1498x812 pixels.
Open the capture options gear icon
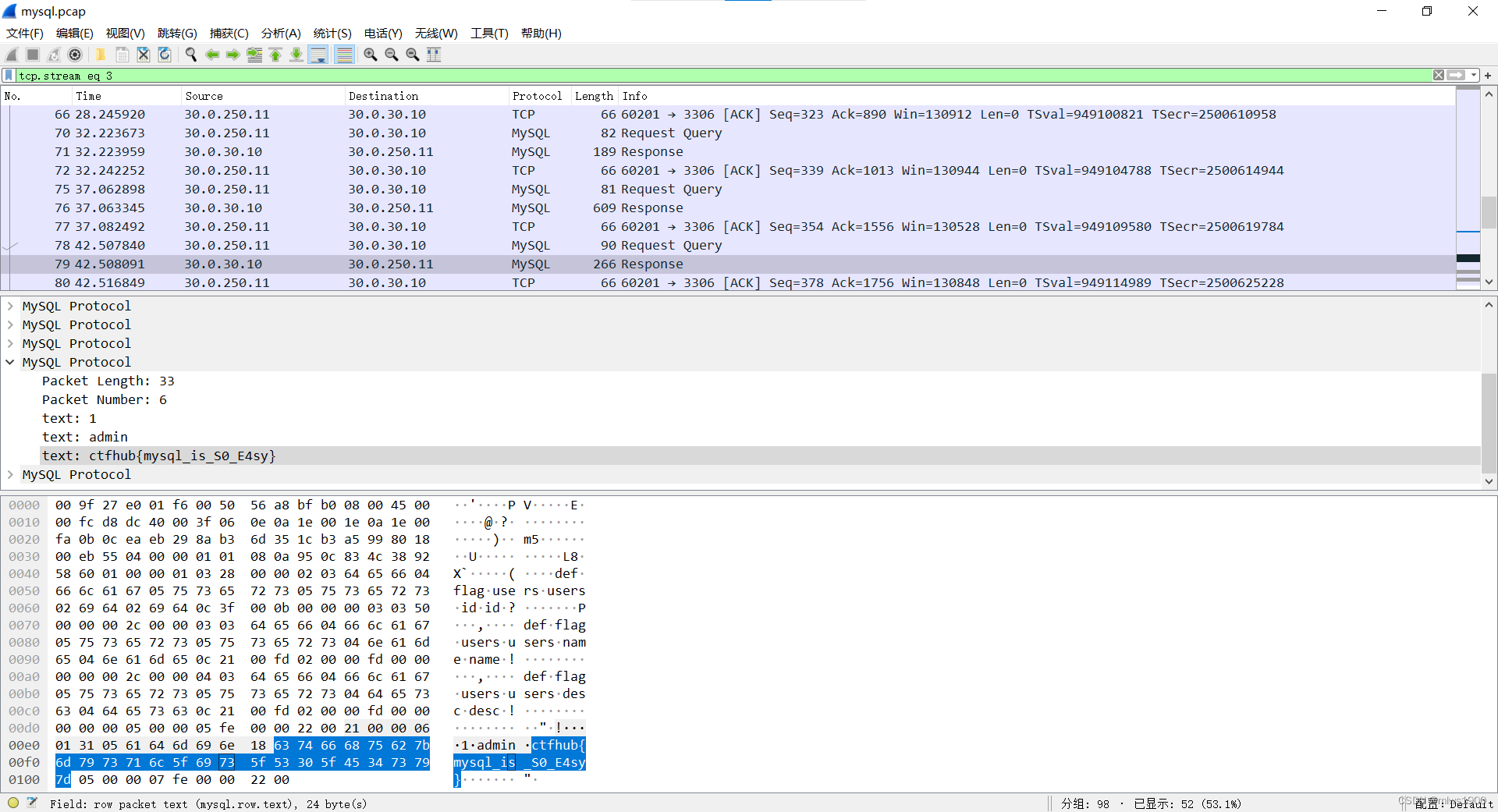coord(76,55)
